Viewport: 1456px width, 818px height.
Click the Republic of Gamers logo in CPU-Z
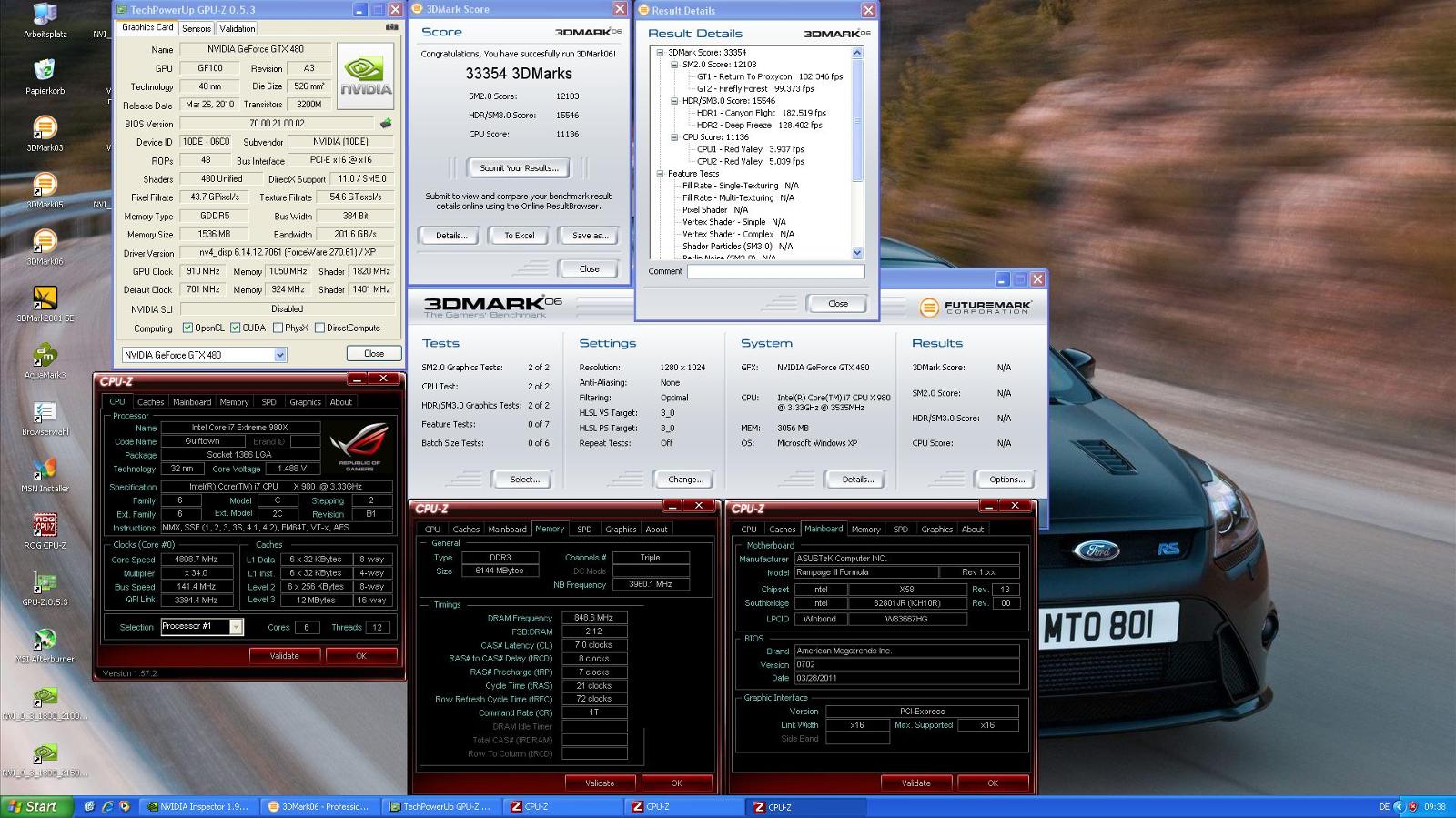pyautogui.click(x=359, y=446)
